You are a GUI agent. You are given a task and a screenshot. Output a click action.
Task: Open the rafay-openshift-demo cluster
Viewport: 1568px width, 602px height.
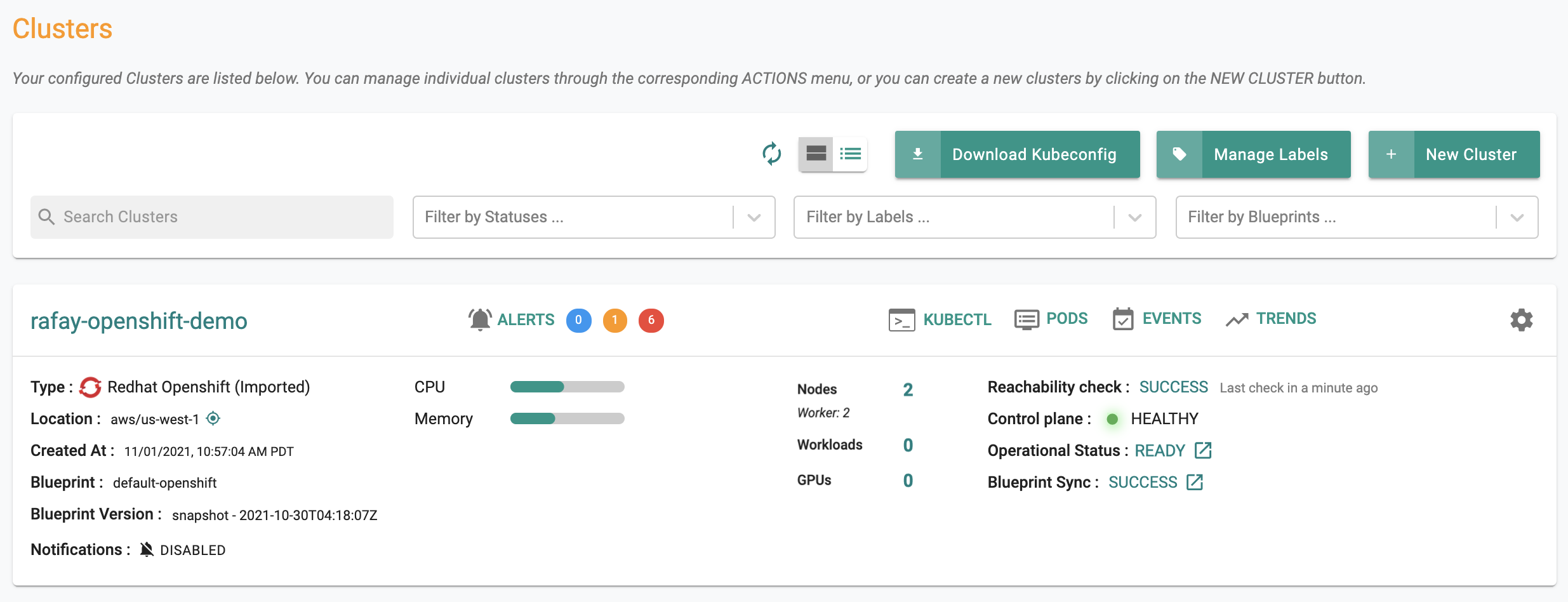click(x=139, y=321)
